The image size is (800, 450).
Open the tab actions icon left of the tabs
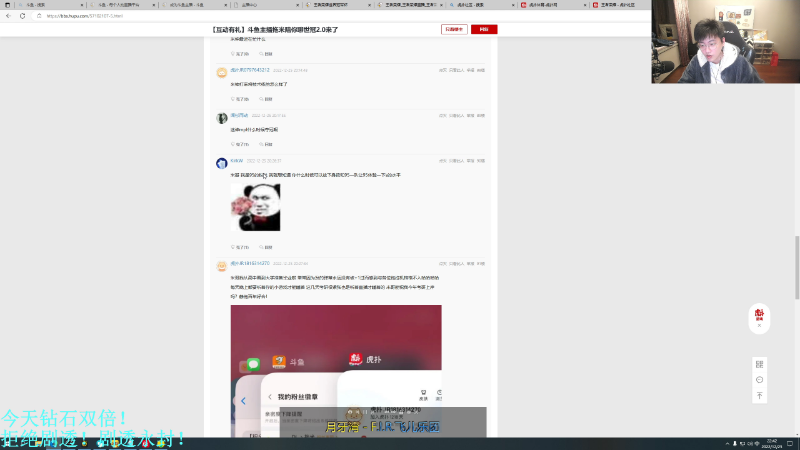7,5
